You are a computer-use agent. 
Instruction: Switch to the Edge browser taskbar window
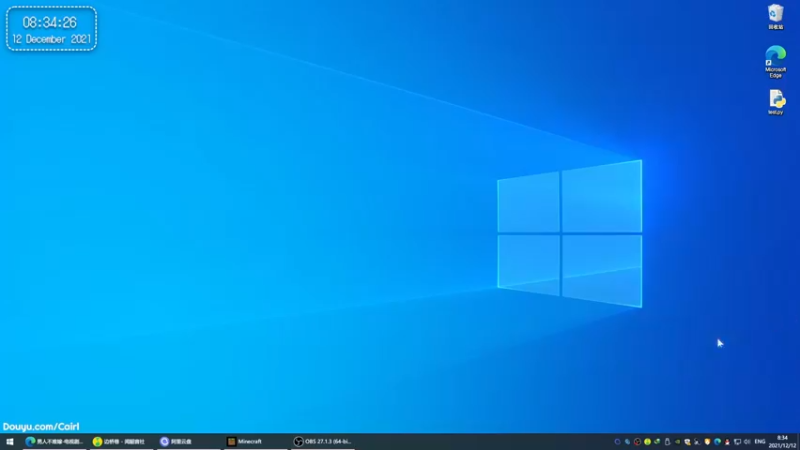point(54,442)
